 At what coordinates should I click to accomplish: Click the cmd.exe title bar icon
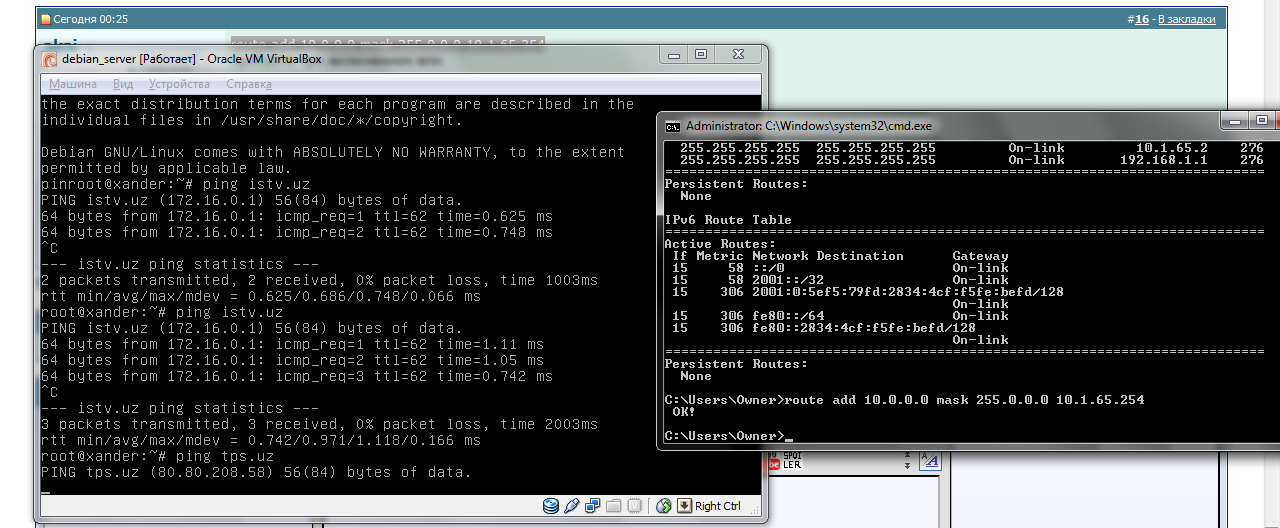click(674, 126)
